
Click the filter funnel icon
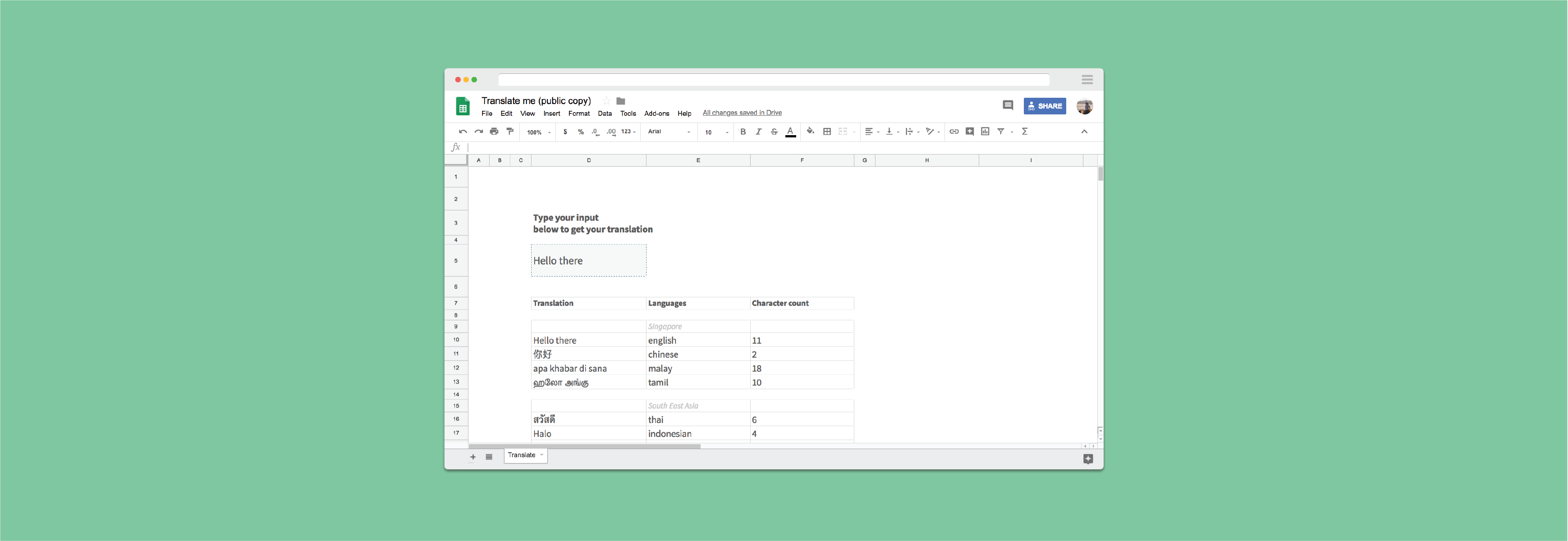pyautogui.click(x=1001, y=131)
